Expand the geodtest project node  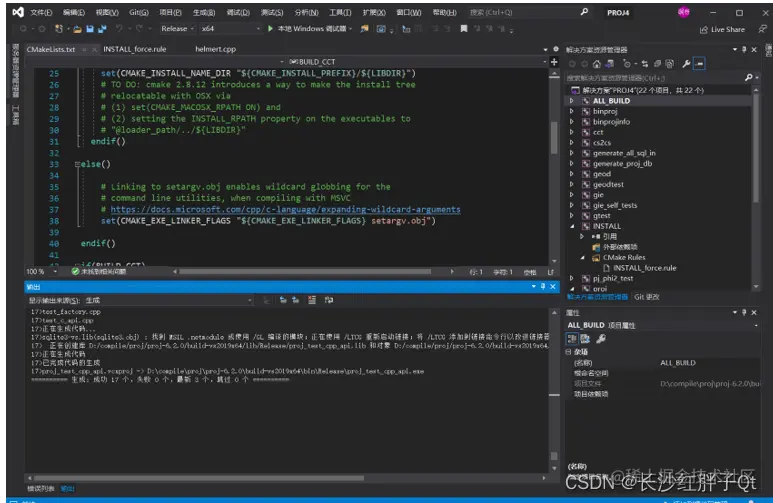572,184
